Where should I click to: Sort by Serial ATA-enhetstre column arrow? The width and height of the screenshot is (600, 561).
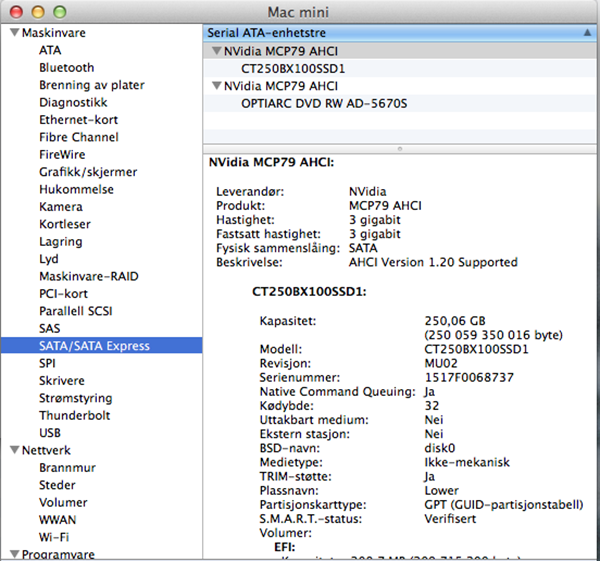587,33
